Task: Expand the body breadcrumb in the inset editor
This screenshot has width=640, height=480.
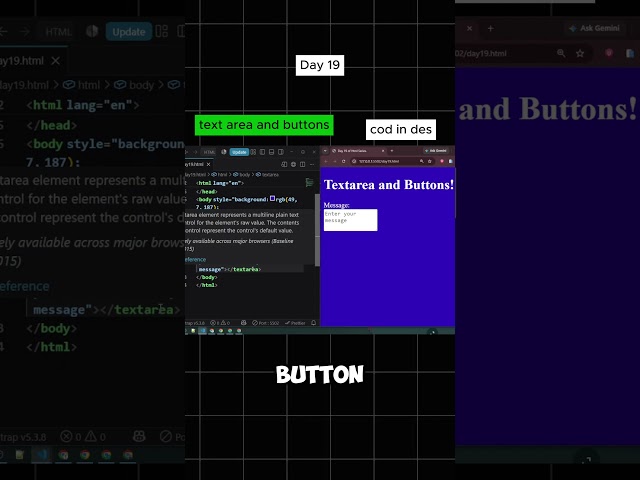Action: [x=241, y=175]
